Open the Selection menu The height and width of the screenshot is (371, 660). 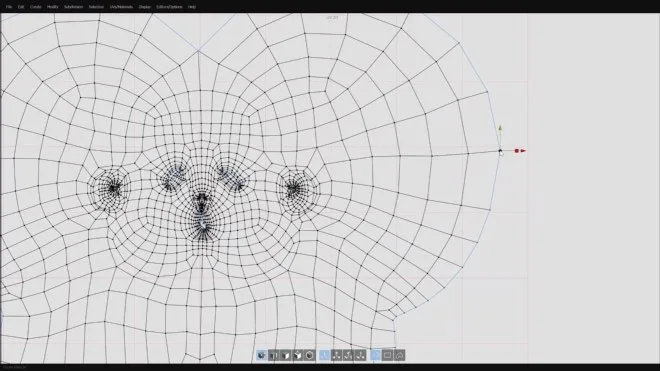pyautogui.click(x=96, y=7)
